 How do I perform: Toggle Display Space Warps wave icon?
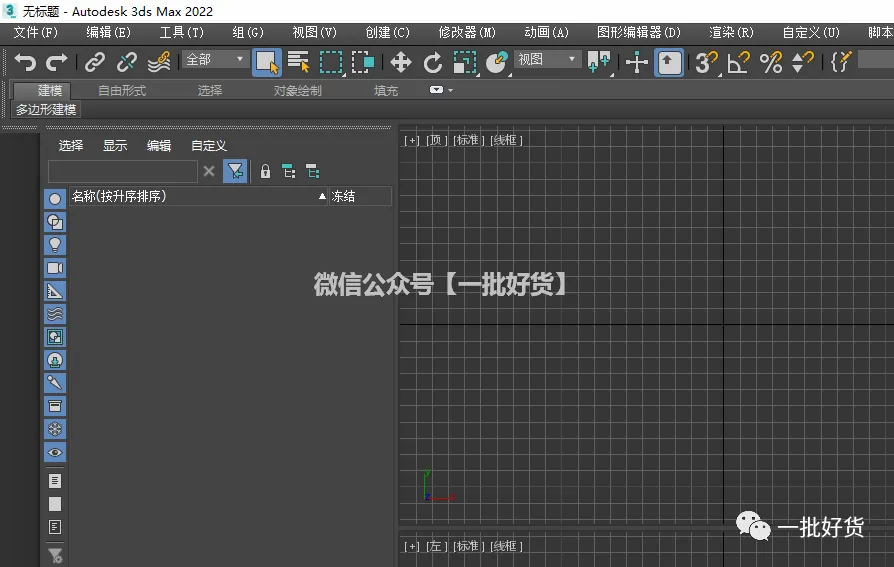[x=55, y=314]
